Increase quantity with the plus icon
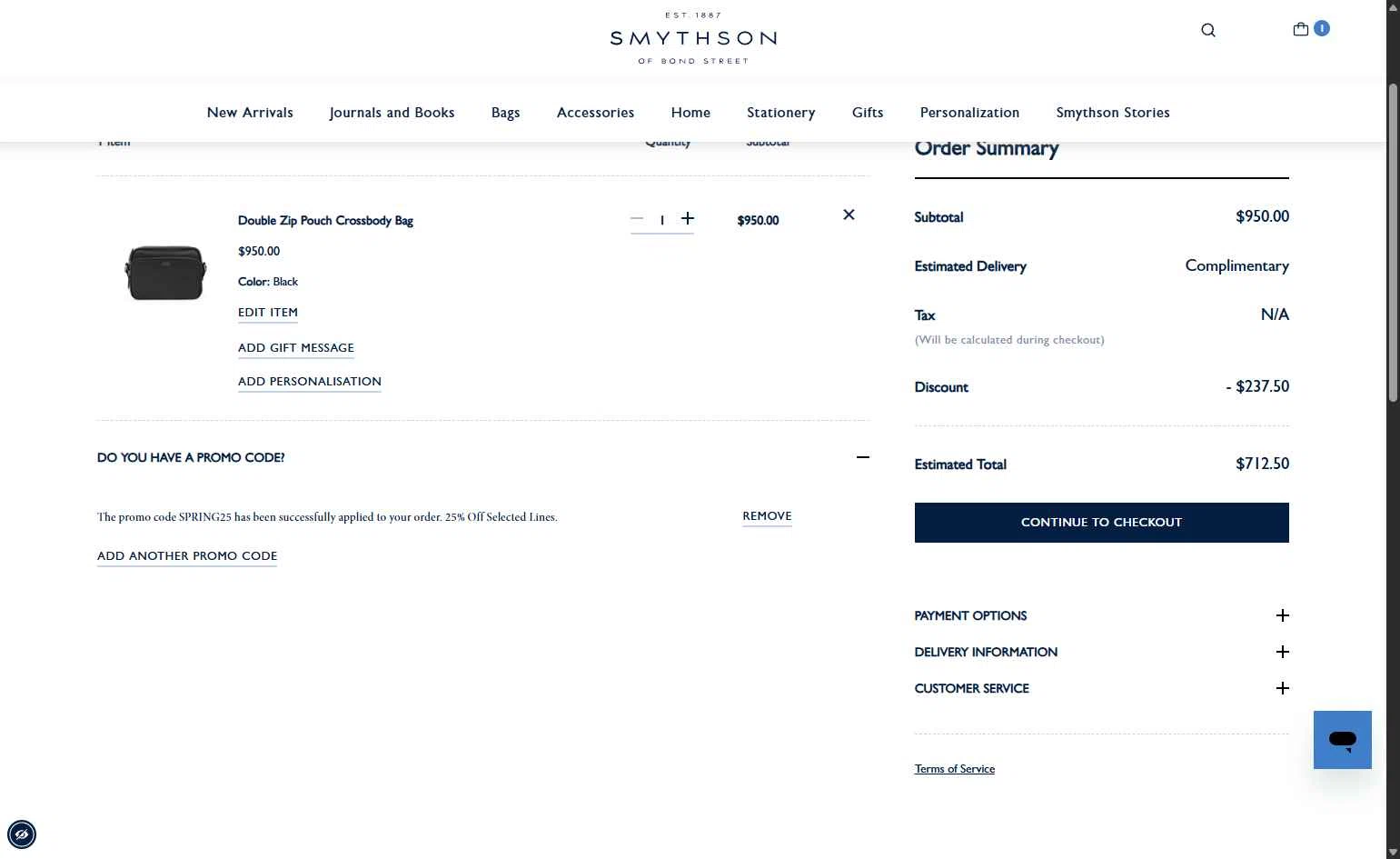Viewport: 1400px width, 859px height. coord(688,218)
